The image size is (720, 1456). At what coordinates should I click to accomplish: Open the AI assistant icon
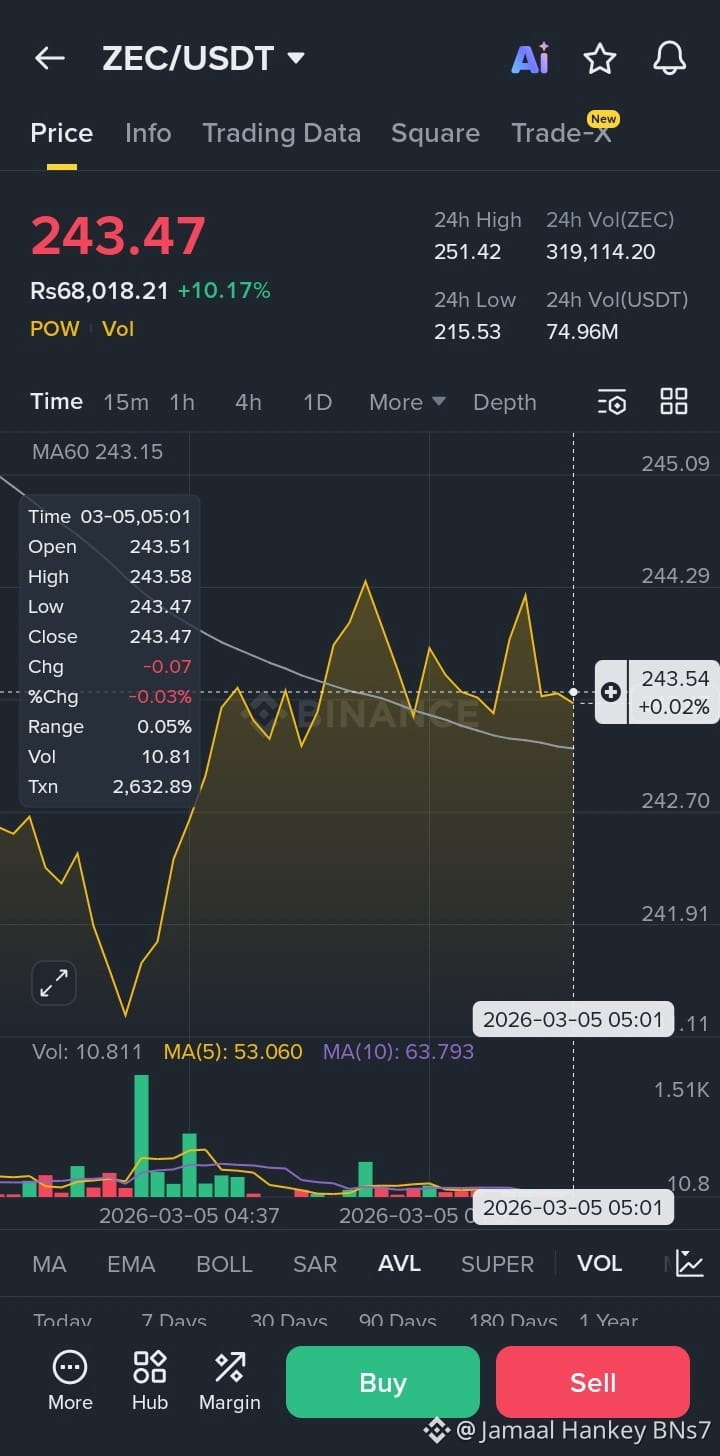coord(530,59)
